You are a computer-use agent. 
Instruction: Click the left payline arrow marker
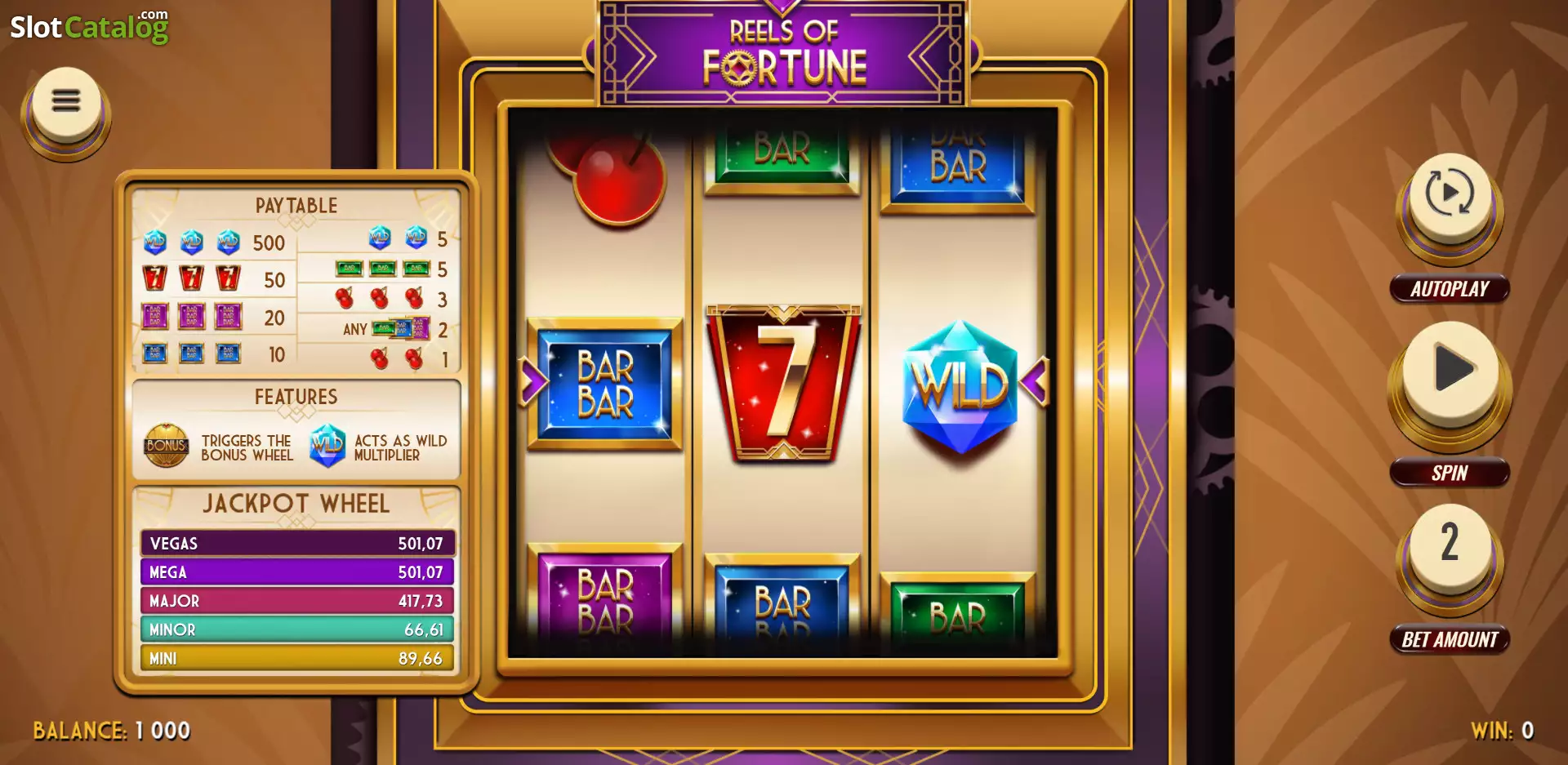pyautogui.click(x=533, y=381)
